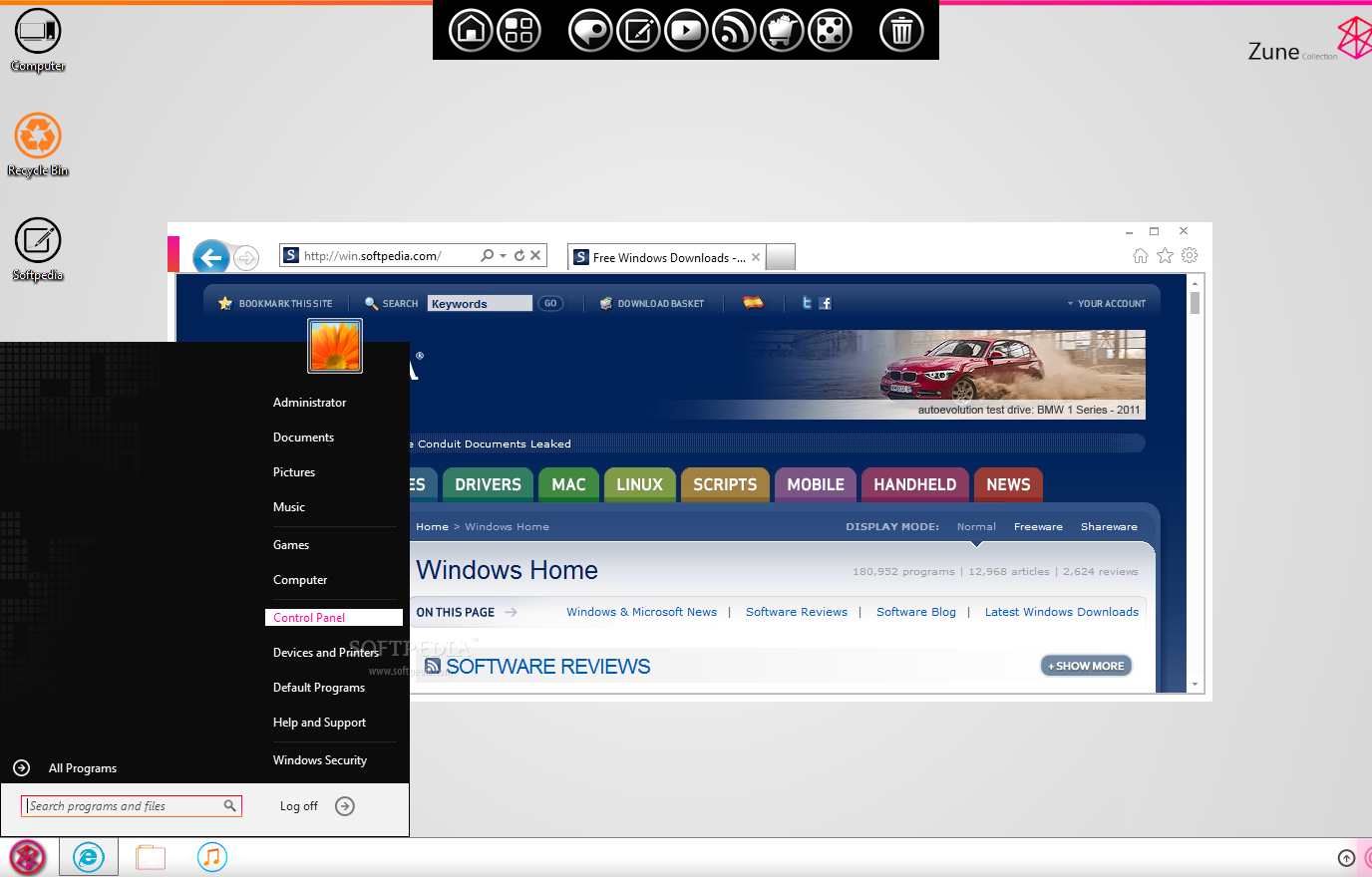The image size is (1372, 877).
Task: Select Shareware display mode
Action: click(1109, 527)
